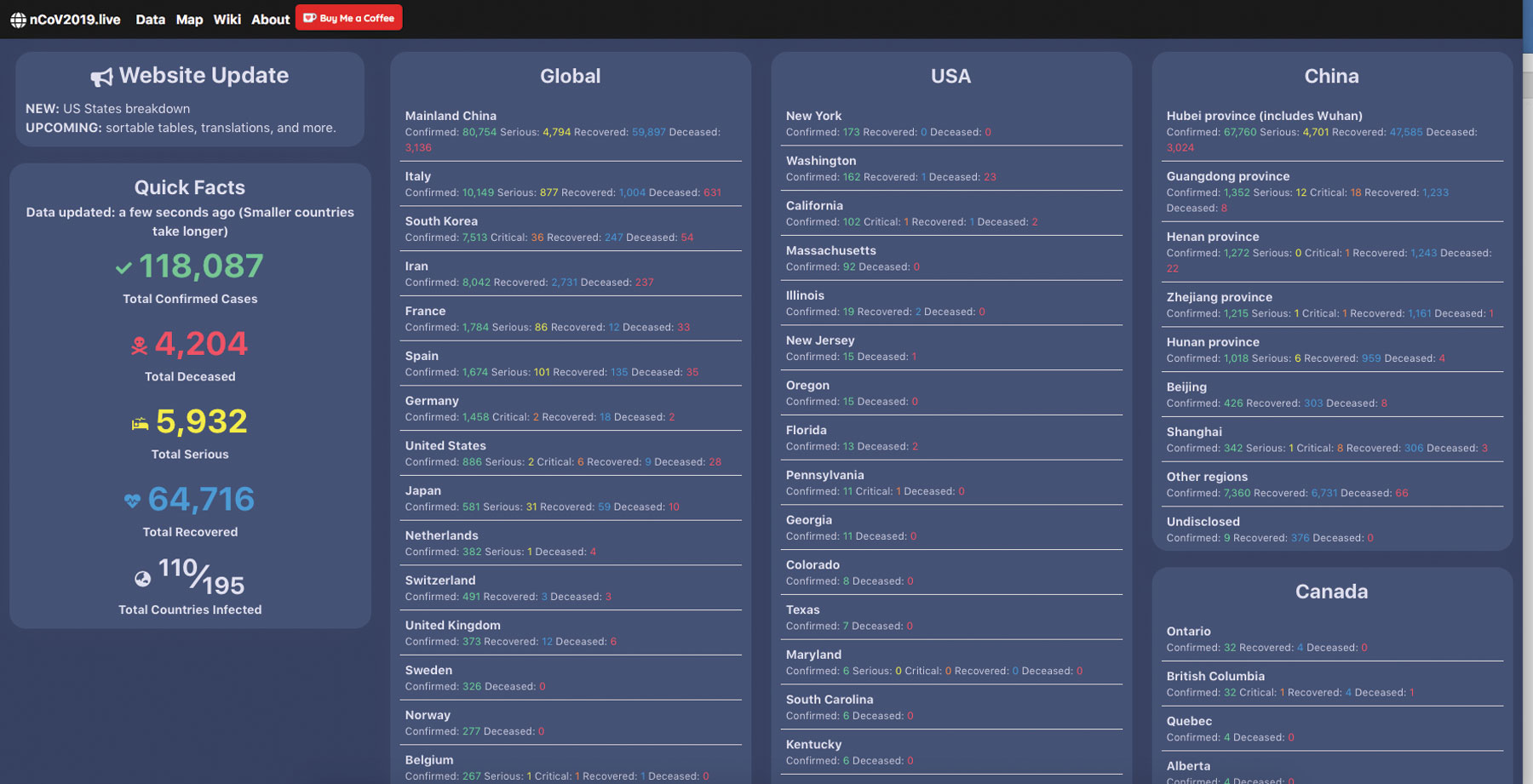Click the green checkmark beside 118,087
Screen dimensions: 1533x784
point(123,268)
